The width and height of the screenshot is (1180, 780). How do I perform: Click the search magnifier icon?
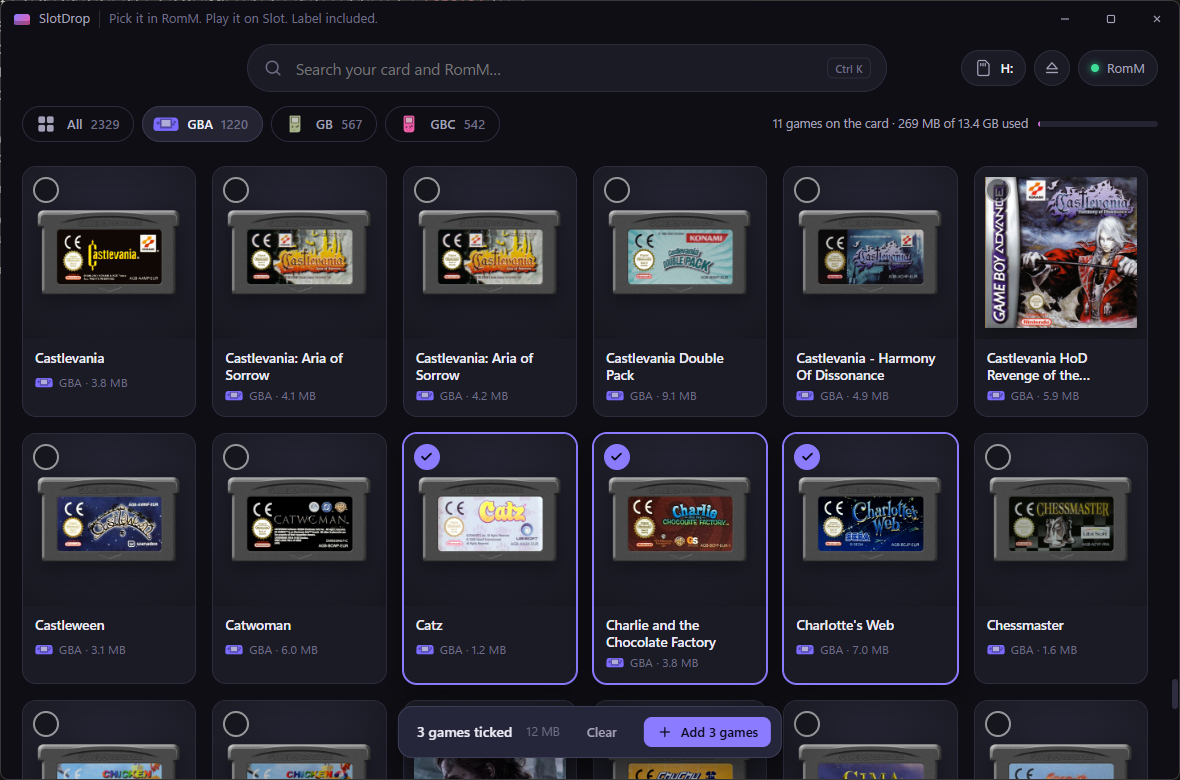tap(273, 69)
